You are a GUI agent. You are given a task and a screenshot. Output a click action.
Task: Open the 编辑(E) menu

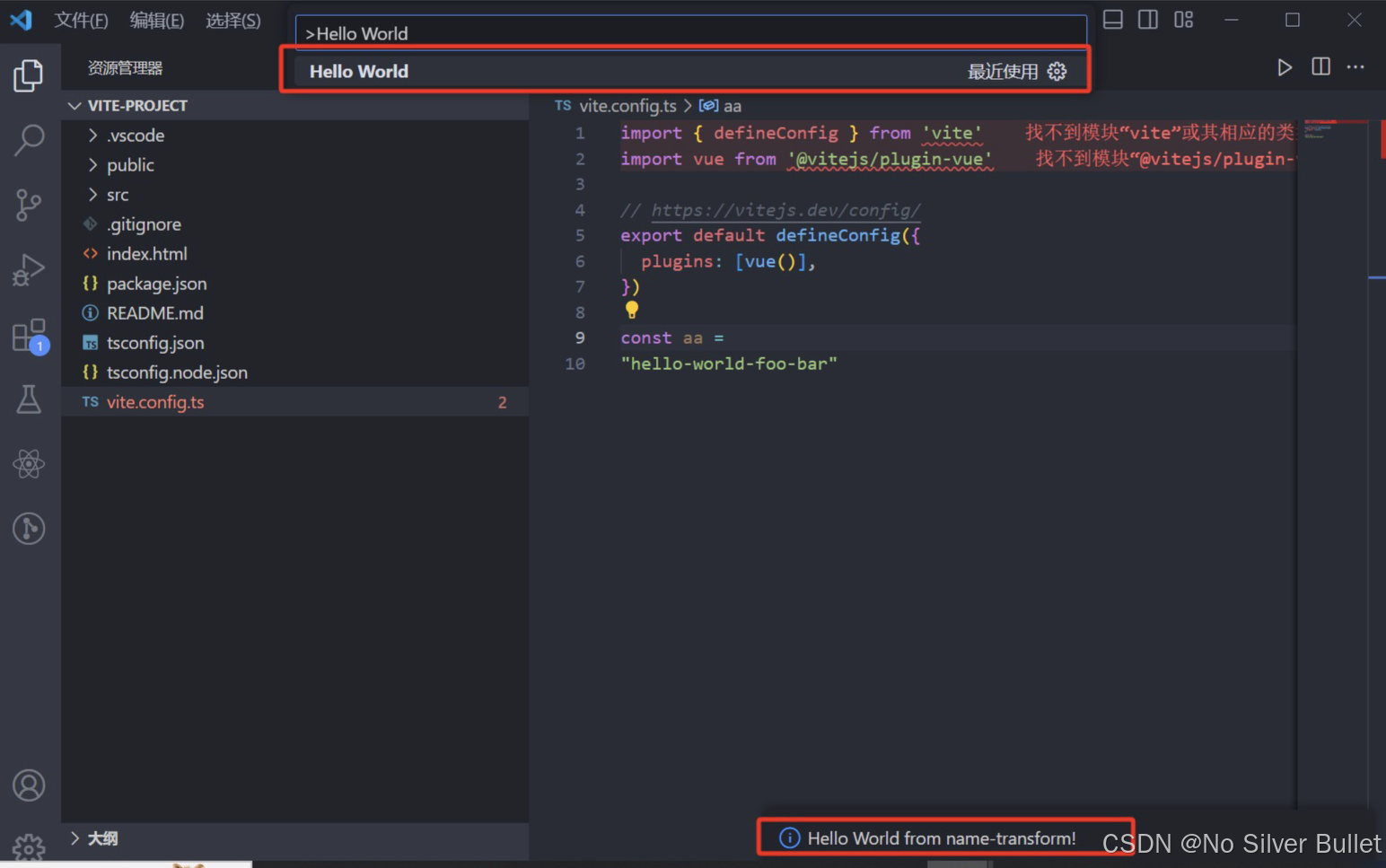[157, 20]
